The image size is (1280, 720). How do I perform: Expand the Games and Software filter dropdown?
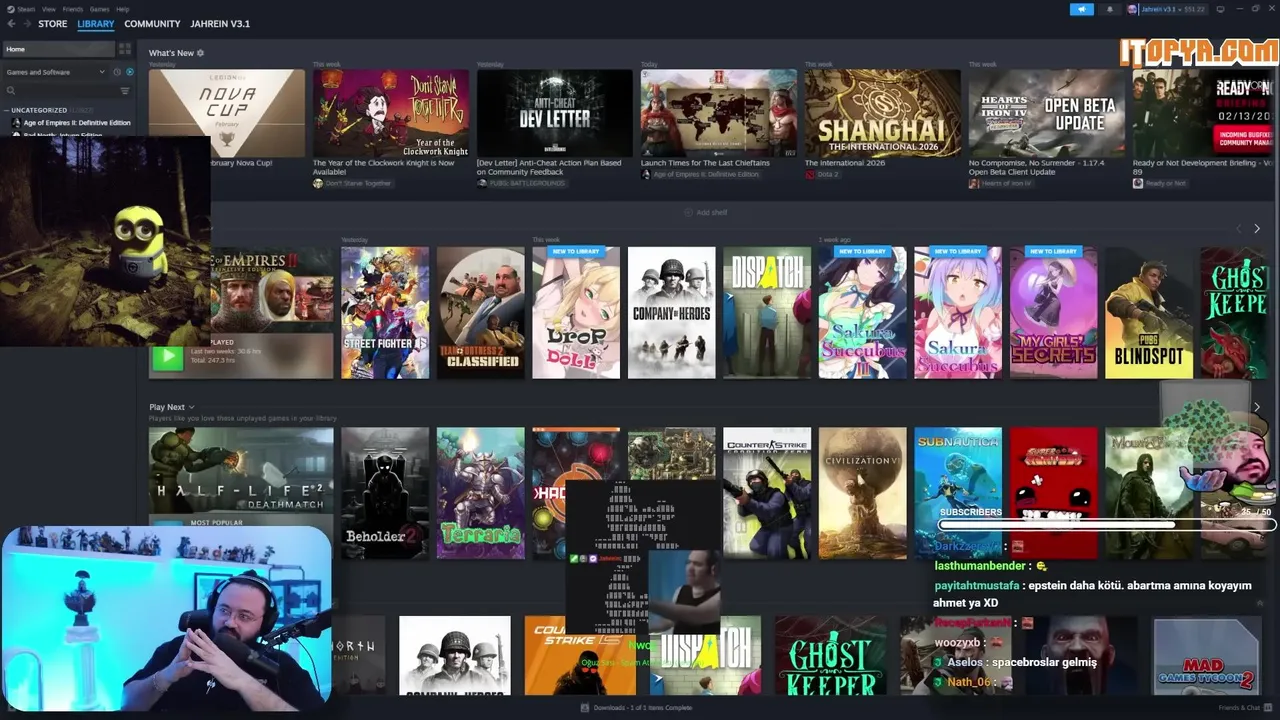coord(55,72)
